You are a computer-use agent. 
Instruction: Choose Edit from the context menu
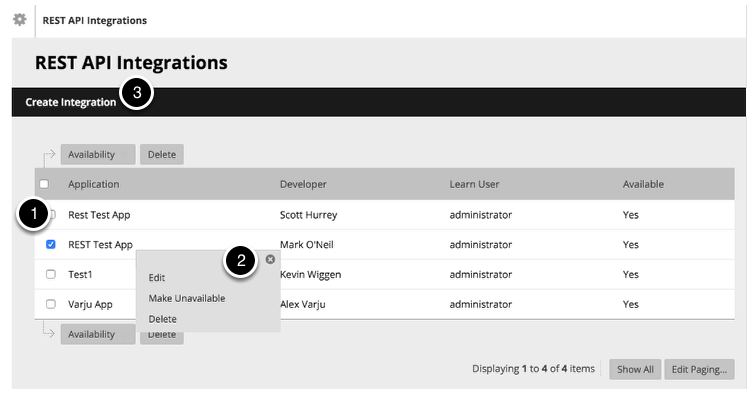157,278
